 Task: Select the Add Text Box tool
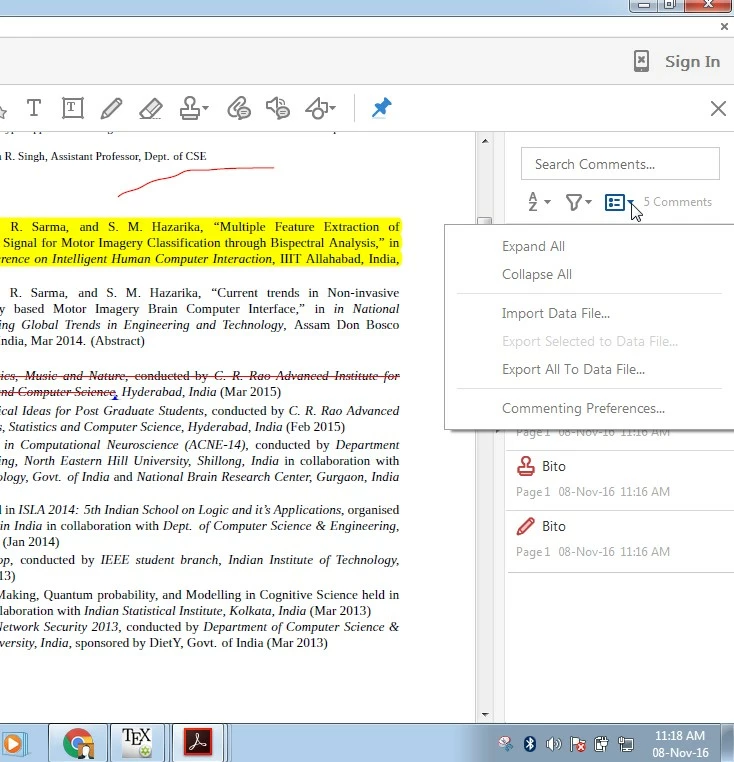tap(72, 108)
